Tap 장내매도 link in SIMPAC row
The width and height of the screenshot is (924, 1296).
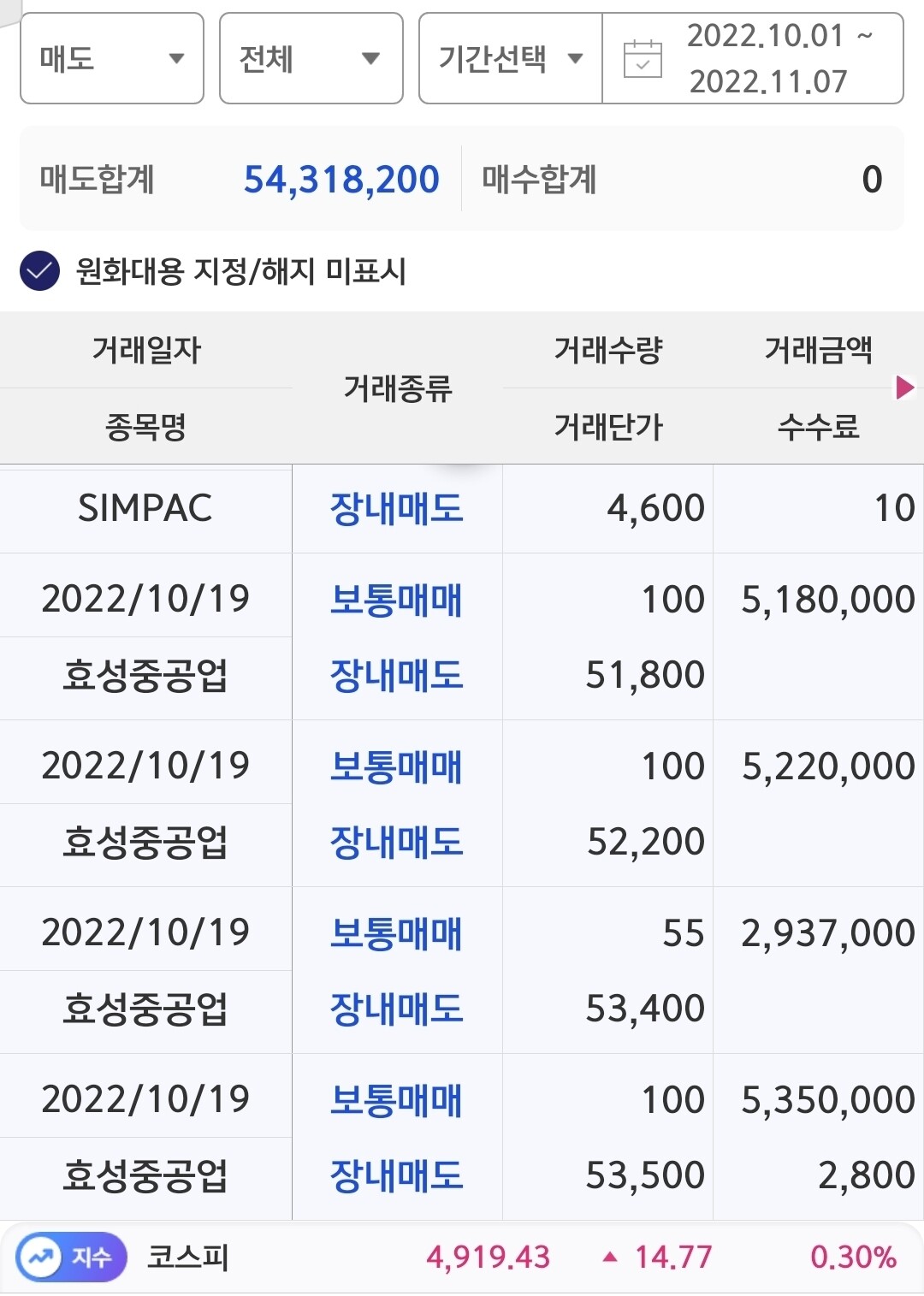(x=396, y=508)
